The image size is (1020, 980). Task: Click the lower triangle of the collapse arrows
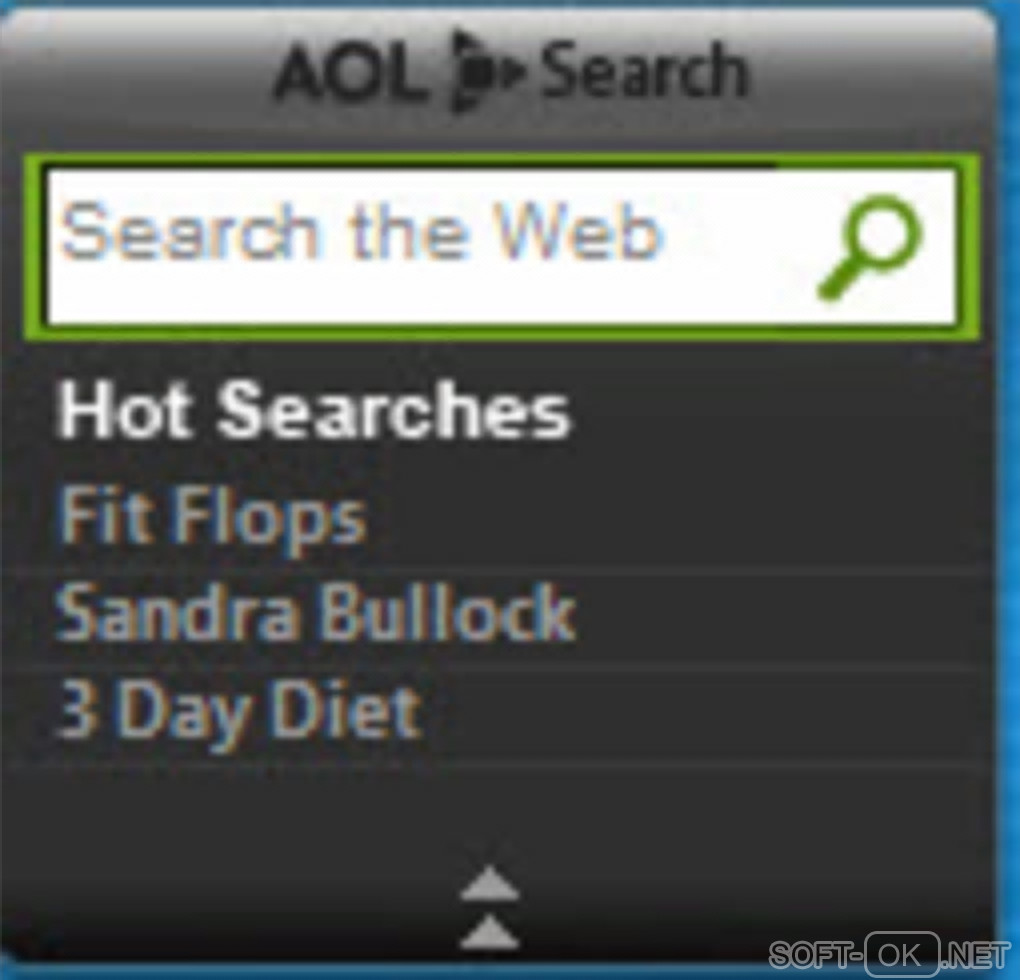(x=490, y=930)
